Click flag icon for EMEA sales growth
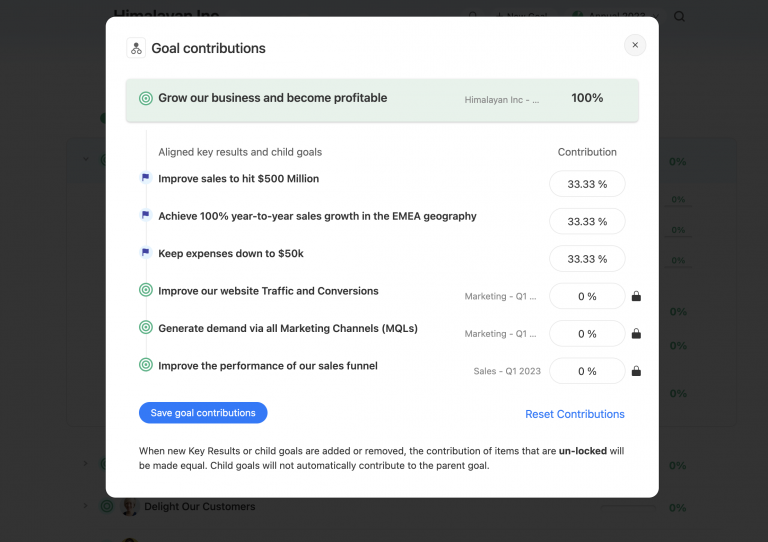This screenshot has height=542, width=768. 145,216
